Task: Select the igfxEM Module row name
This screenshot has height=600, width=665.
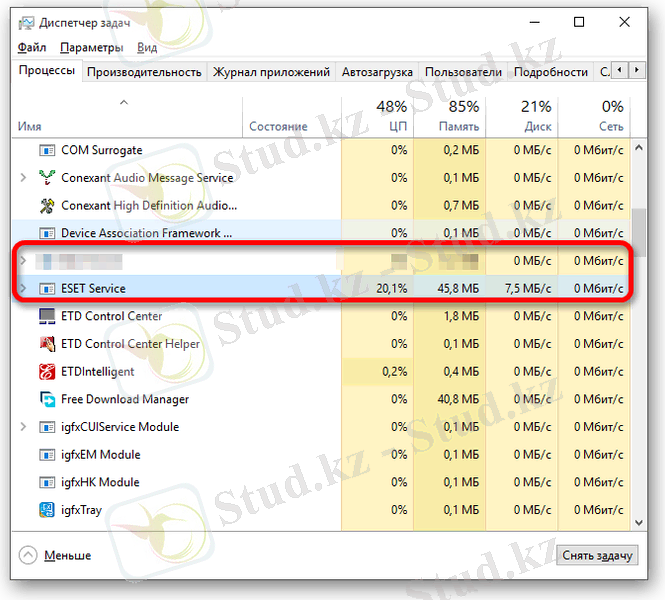Action: [x=101, y=455]
